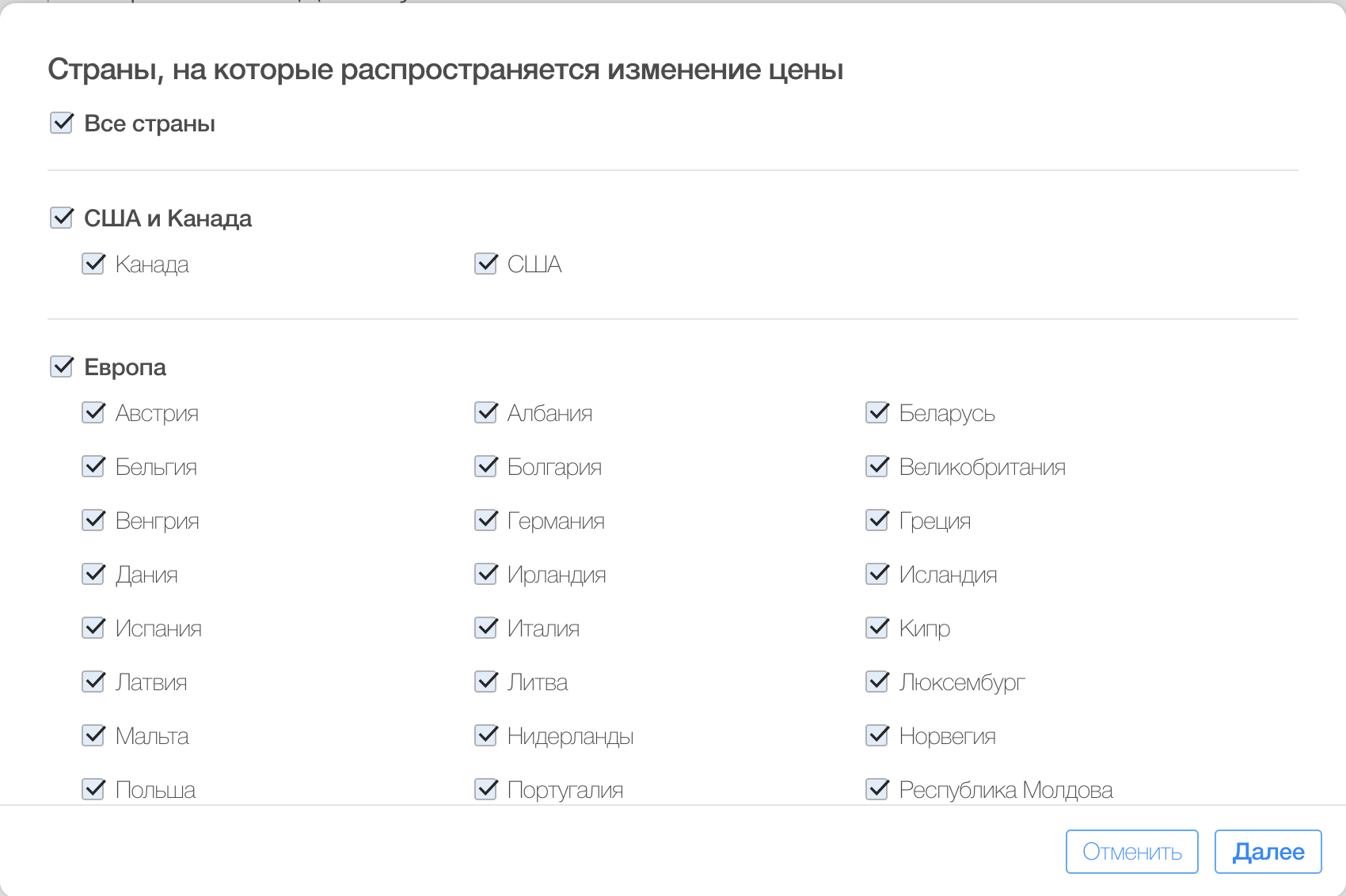Toggle the Ирландия checkbox

(485, 573)
